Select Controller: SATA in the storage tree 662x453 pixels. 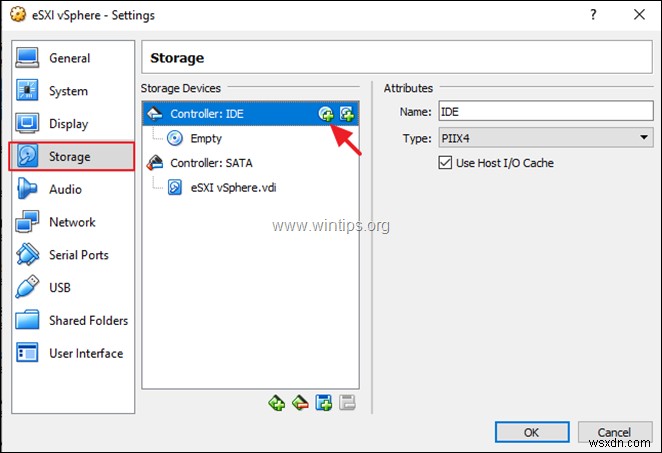(211, 163)
